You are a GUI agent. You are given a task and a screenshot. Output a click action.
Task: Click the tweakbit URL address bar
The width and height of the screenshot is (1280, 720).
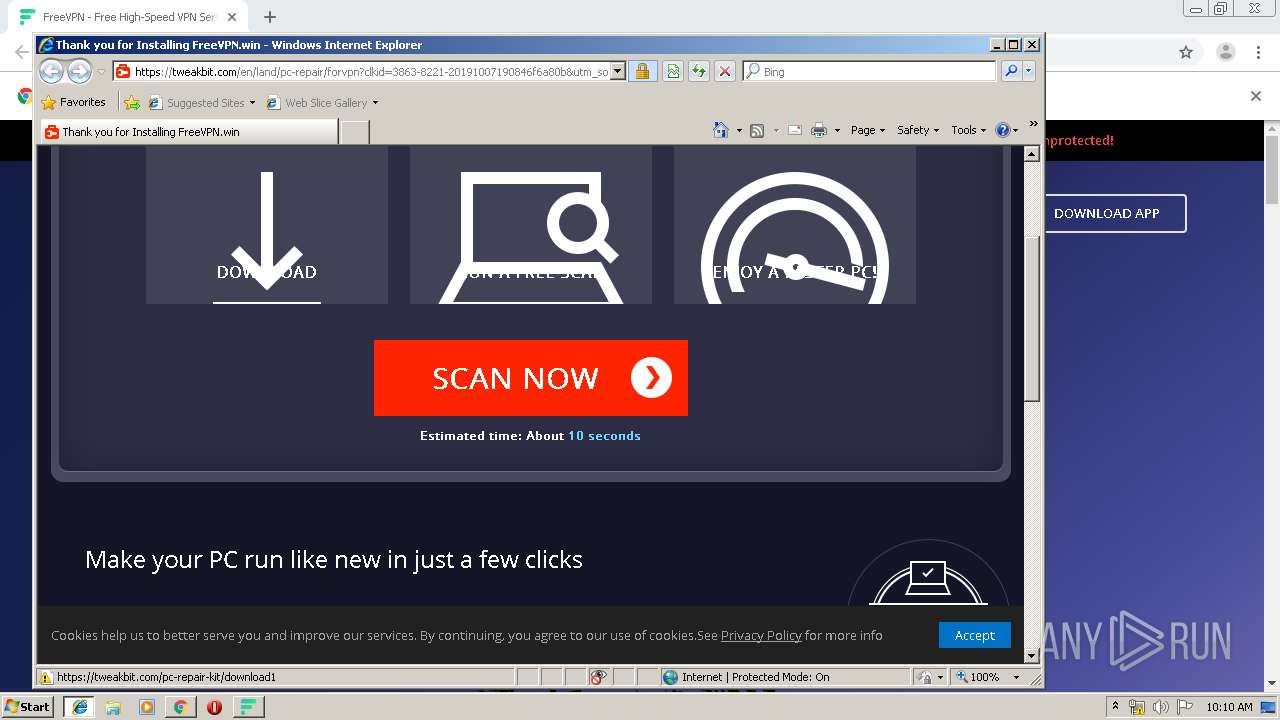(x=362, y=72)
